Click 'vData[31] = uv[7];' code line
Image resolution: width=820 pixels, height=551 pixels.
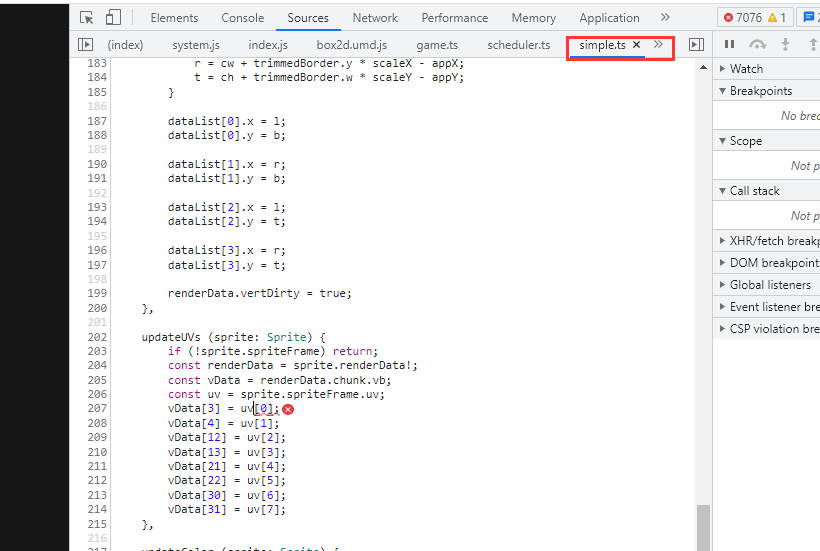click(227, 509)
